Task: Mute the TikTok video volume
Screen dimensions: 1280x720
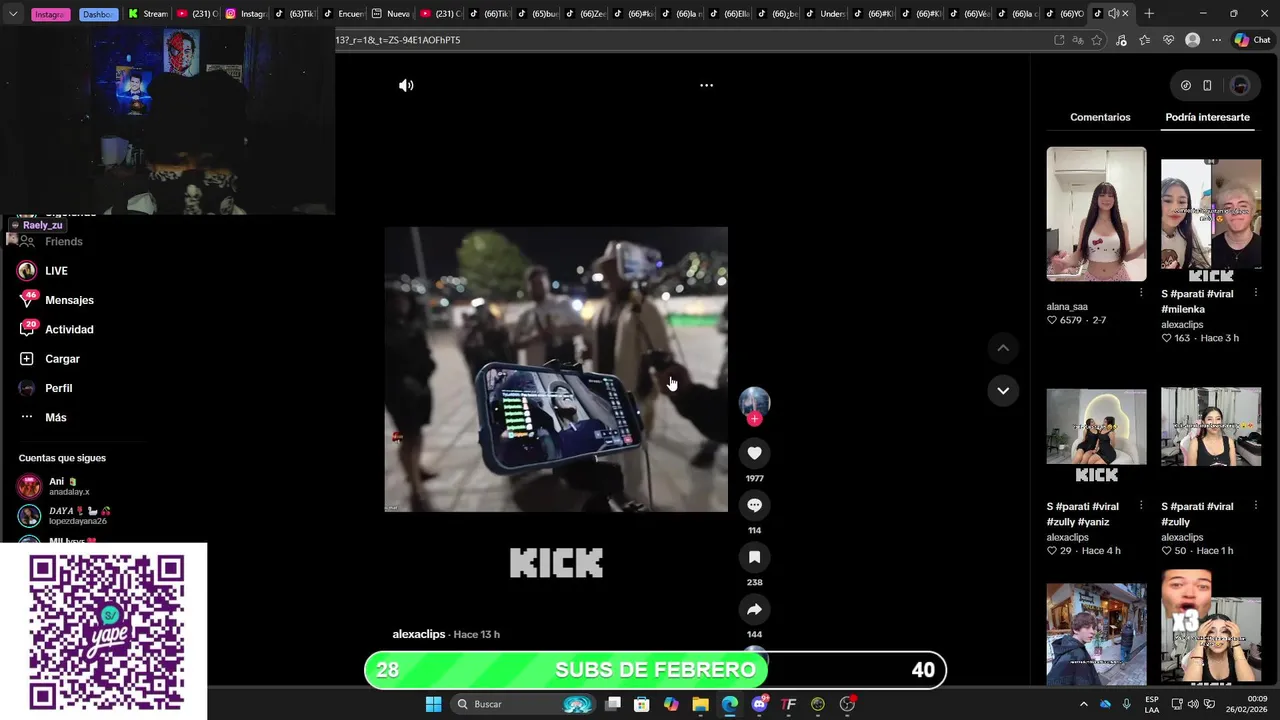Action: [406, 85]
